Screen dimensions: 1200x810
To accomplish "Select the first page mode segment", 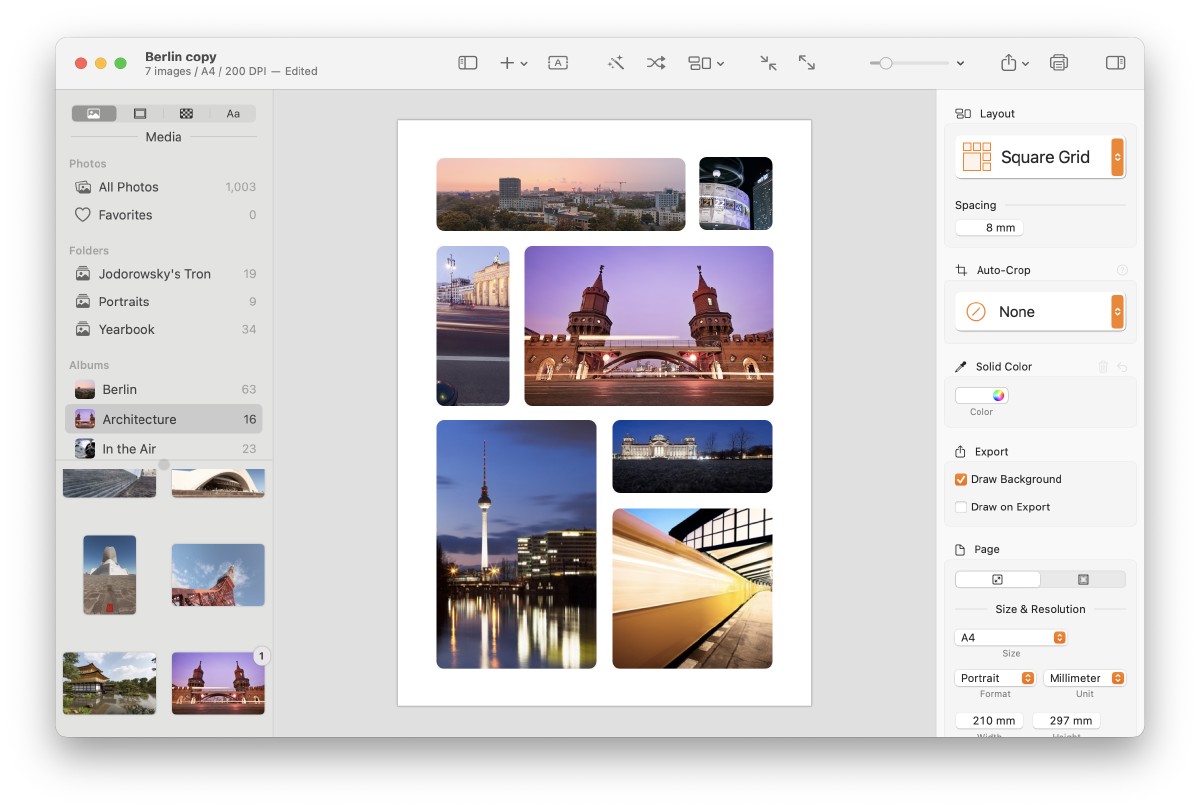I will point(997,579).
